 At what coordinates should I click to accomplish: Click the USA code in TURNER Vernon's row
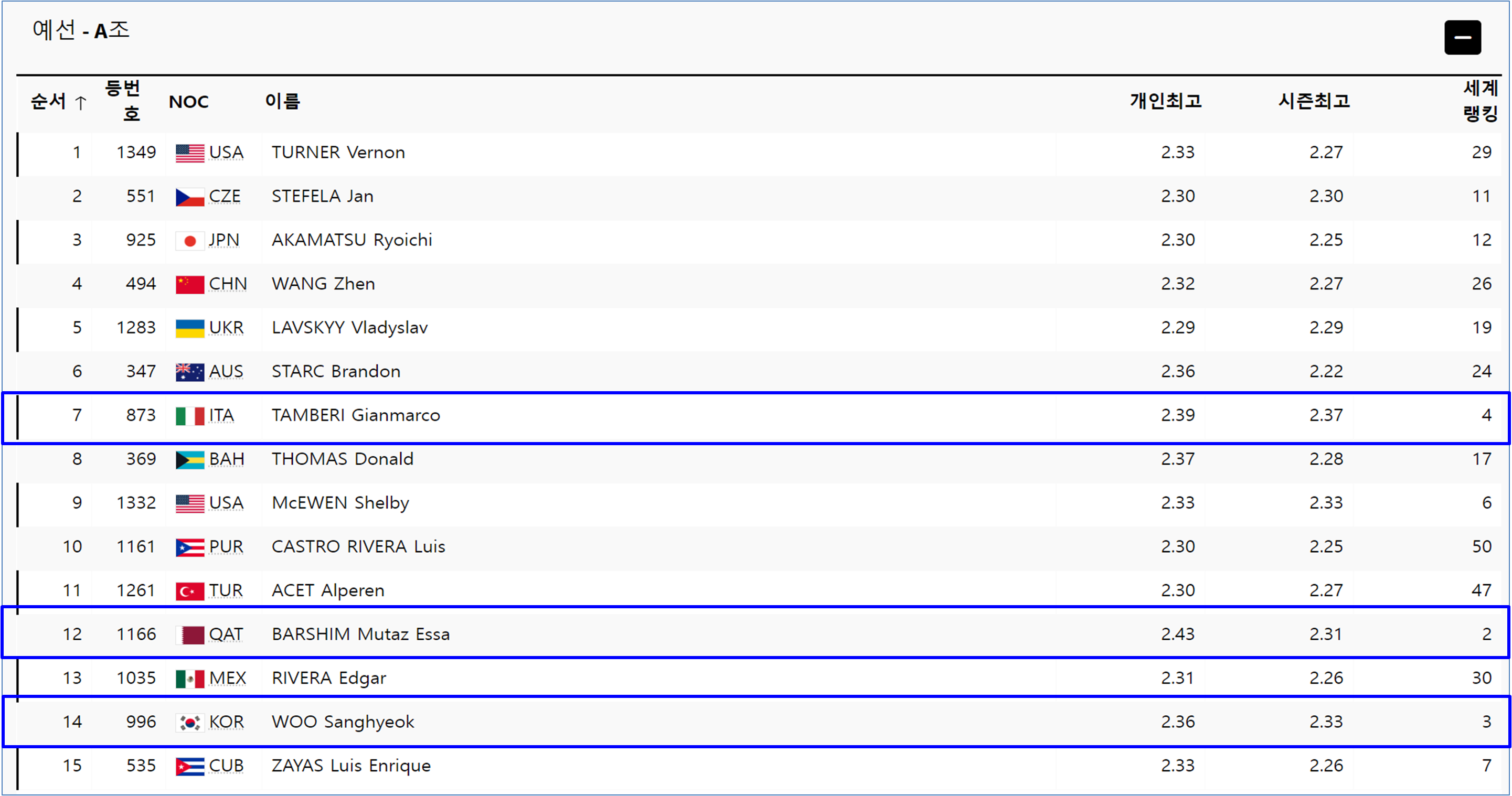click(226, 153)
